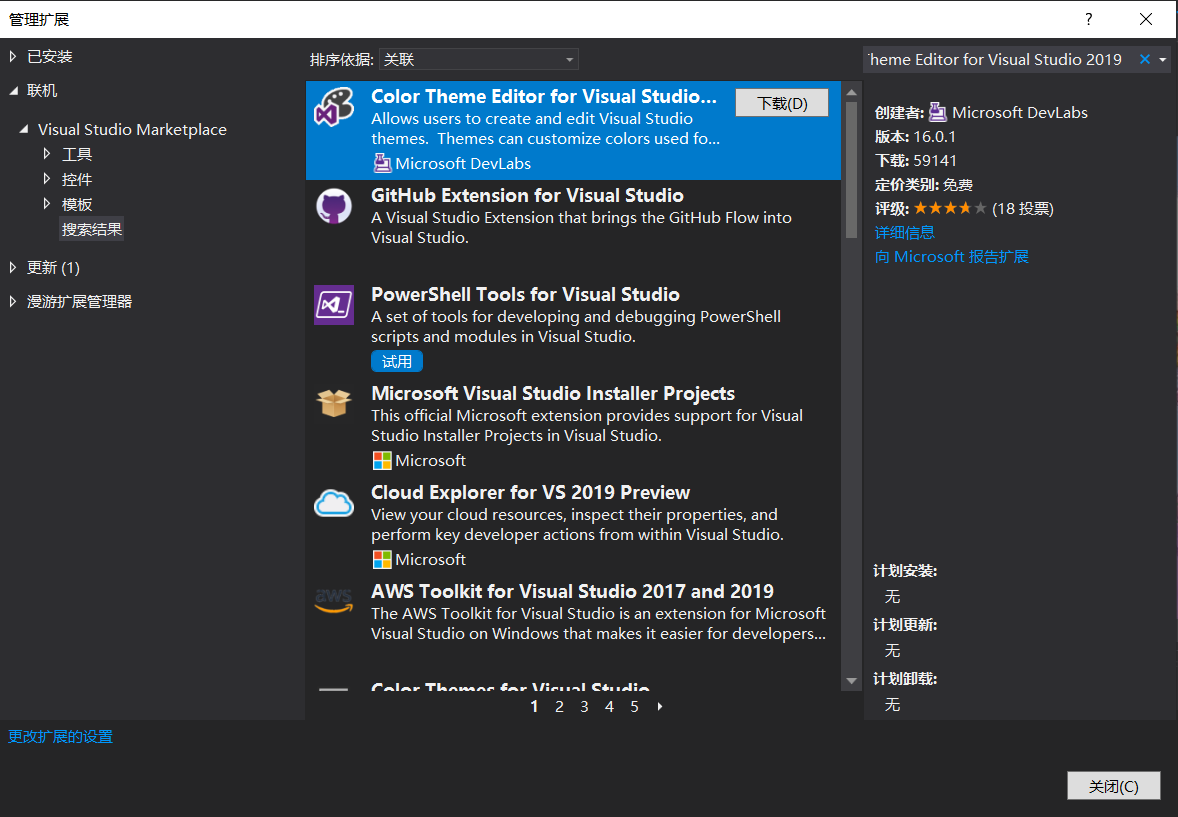
Task: Expand the 模板 subcategory
Action: click(x=47, y=204)
